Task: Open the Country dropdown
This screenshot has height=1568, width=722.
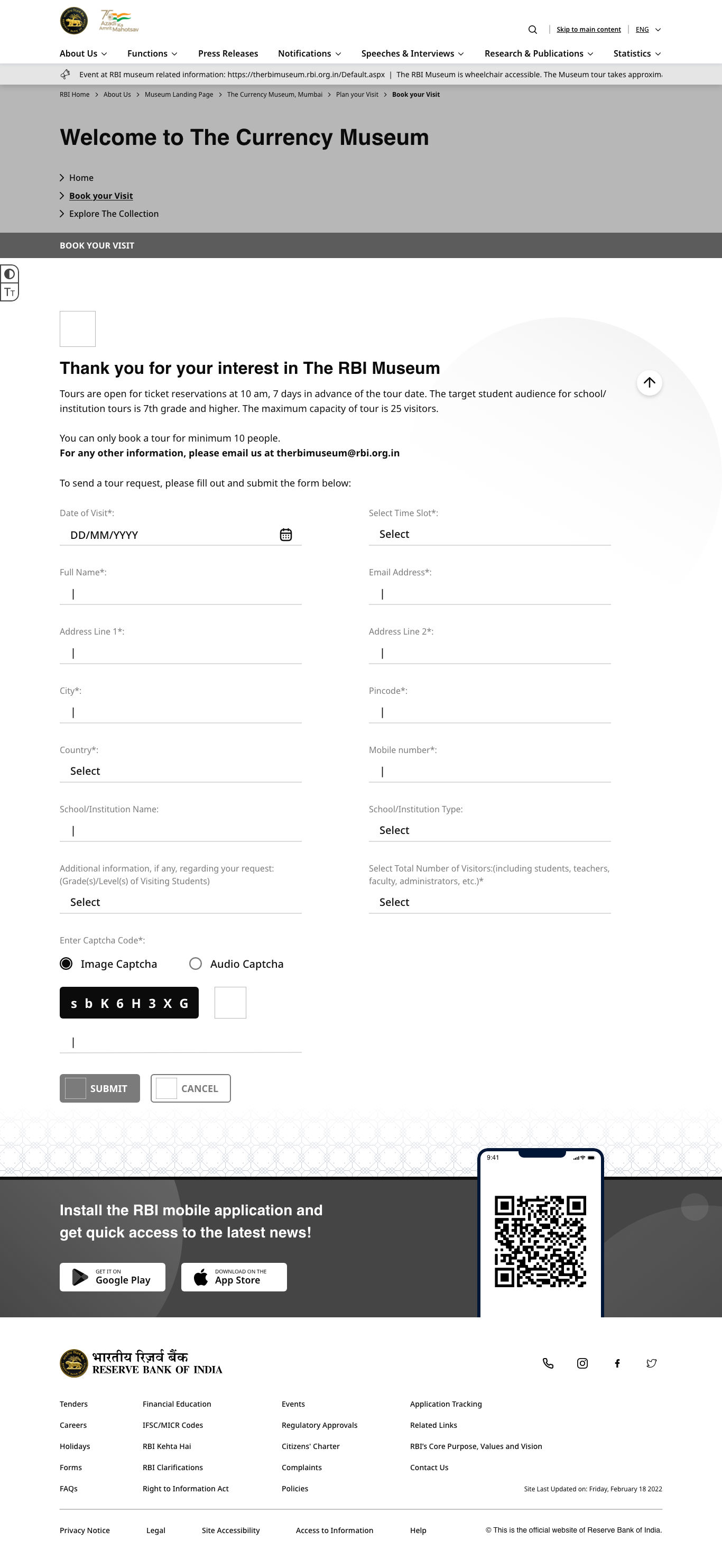Action: (x=180, y=771)
